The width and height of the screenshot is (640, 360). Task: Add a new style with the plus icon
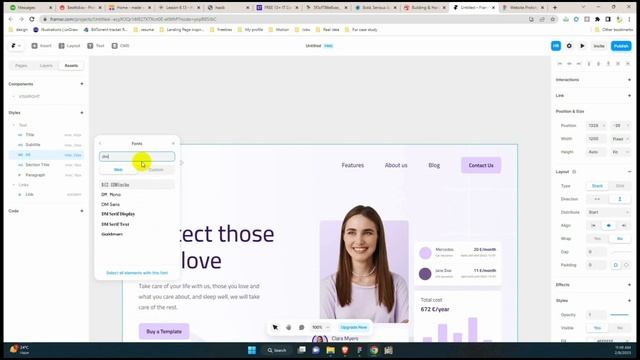click(x=82, y=113)
